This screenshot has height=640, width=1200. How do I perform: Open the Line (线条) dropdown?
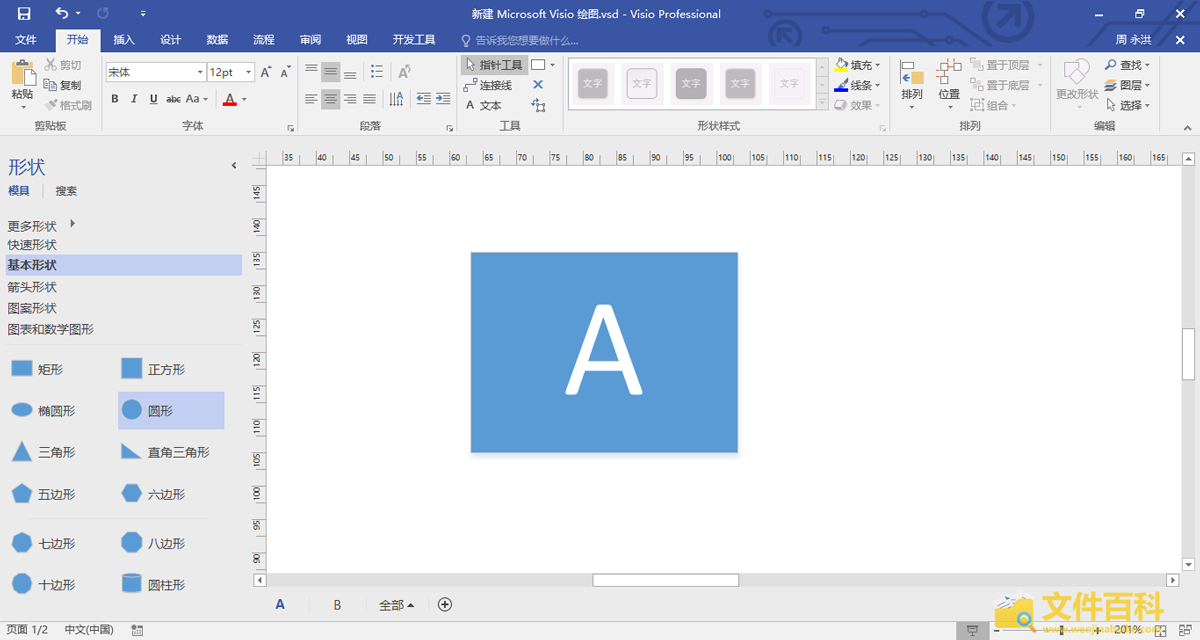pos(858,85)
